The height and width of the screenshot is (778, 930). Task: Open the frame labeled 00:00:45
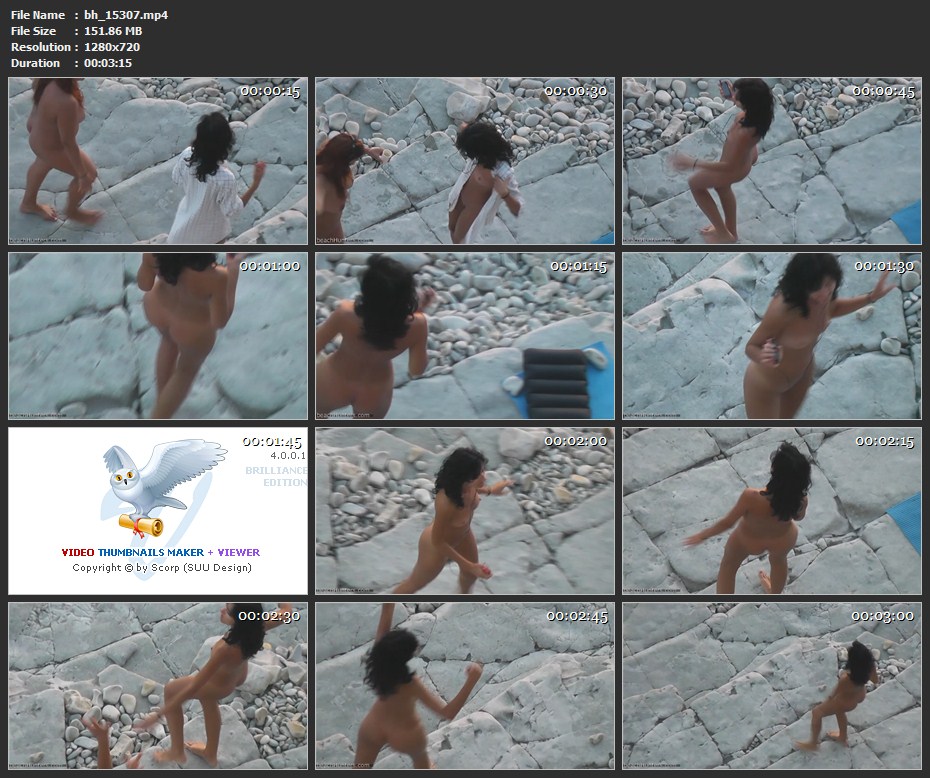pos(771,161)
